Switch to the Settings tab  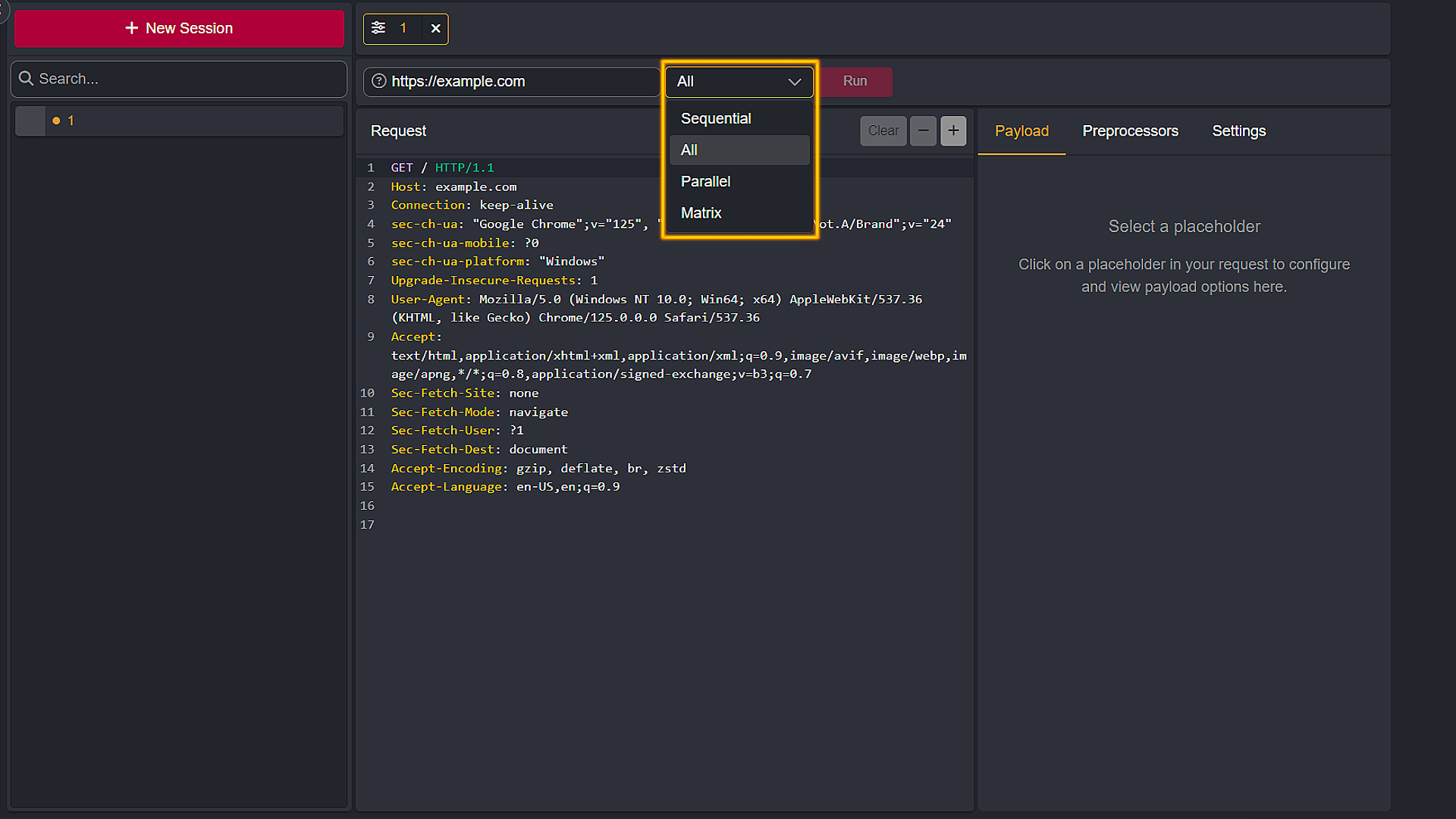point(1238,131)
